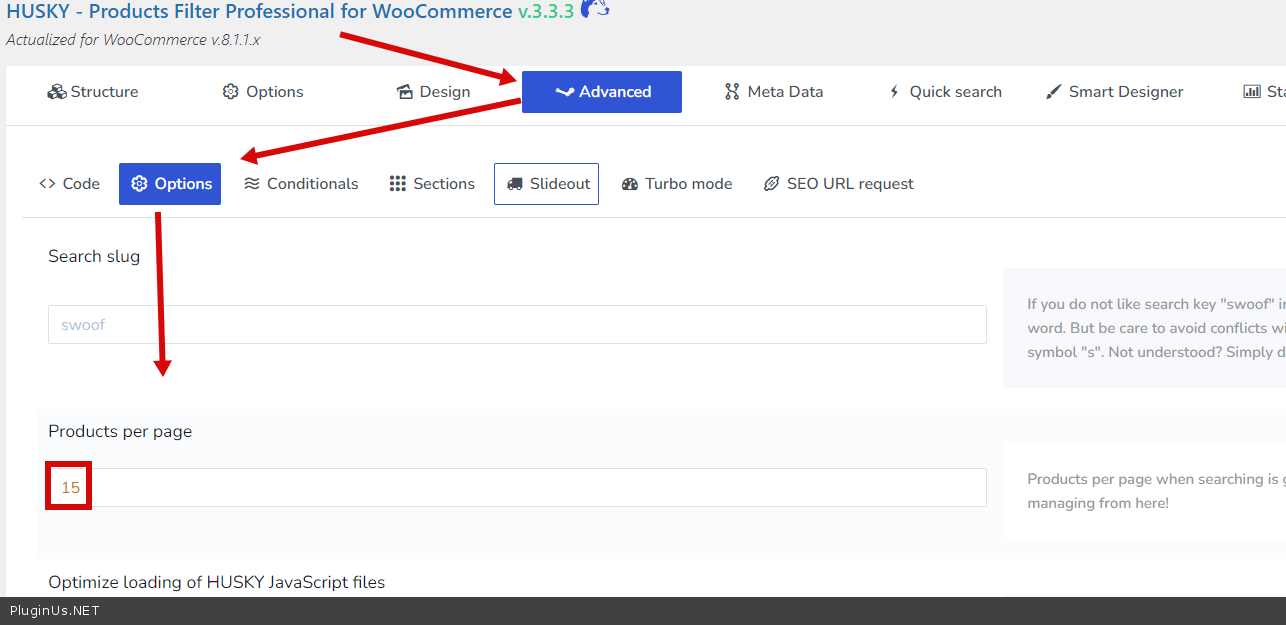The width and height of the screenshot is (1286, 625).
Task: Focus the Search slug input field
Action: (517, 325)
